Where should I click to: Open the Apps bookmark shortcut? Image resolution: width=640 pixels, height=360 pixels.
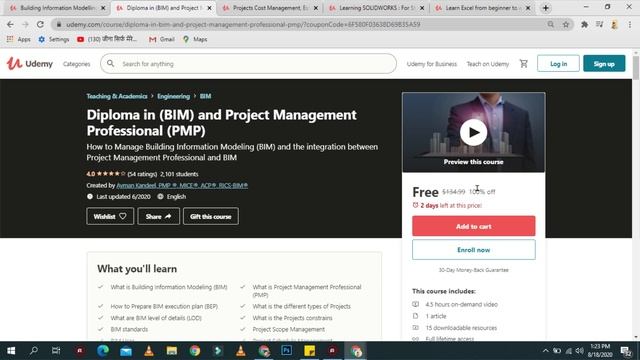coord(18,39)
